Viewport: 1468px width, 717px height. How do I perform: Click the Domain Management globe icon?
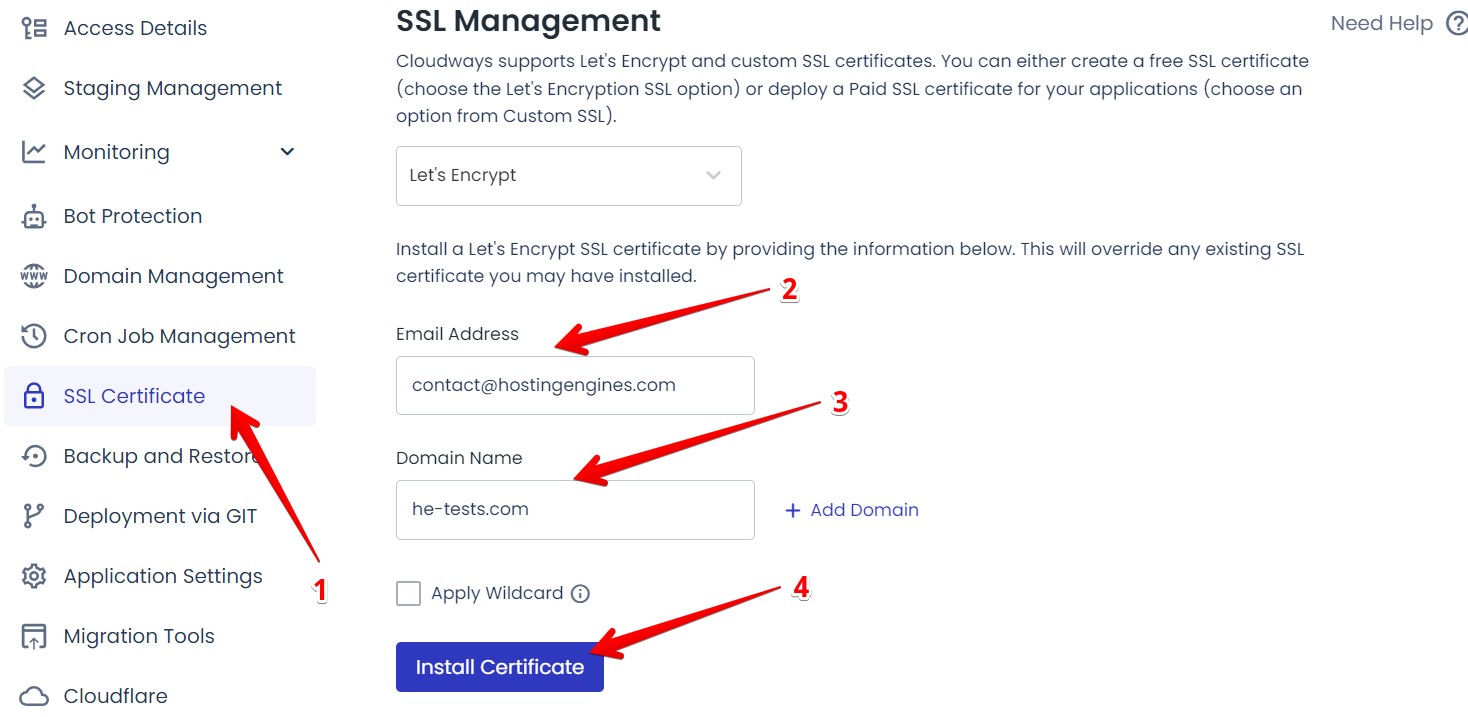click(34, 276)
